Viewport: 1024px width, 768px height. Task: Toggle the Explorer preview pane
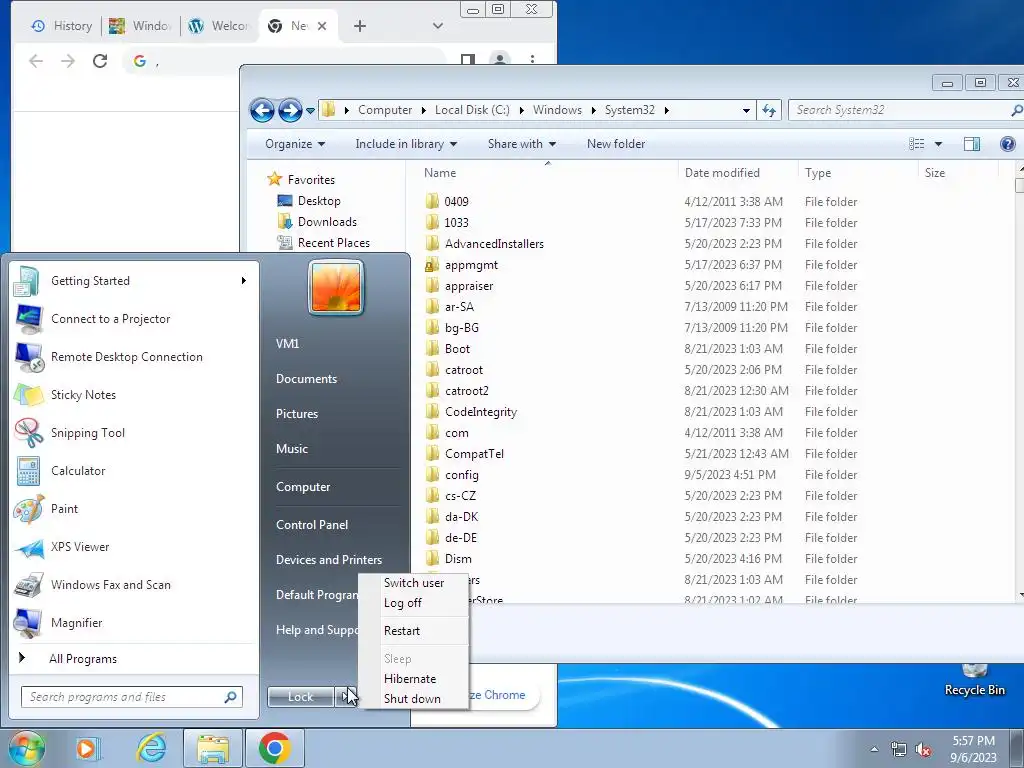972,144
